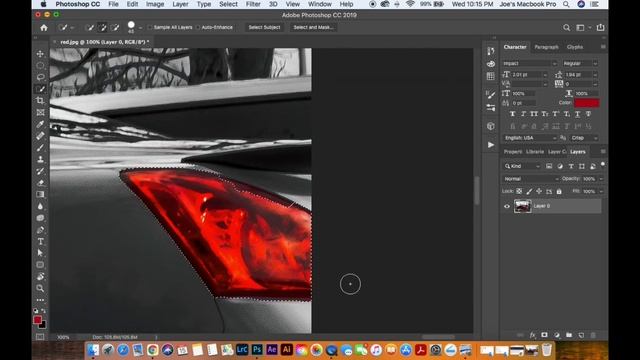
Task: Add a layer style with fx icon
Action: 533,335
